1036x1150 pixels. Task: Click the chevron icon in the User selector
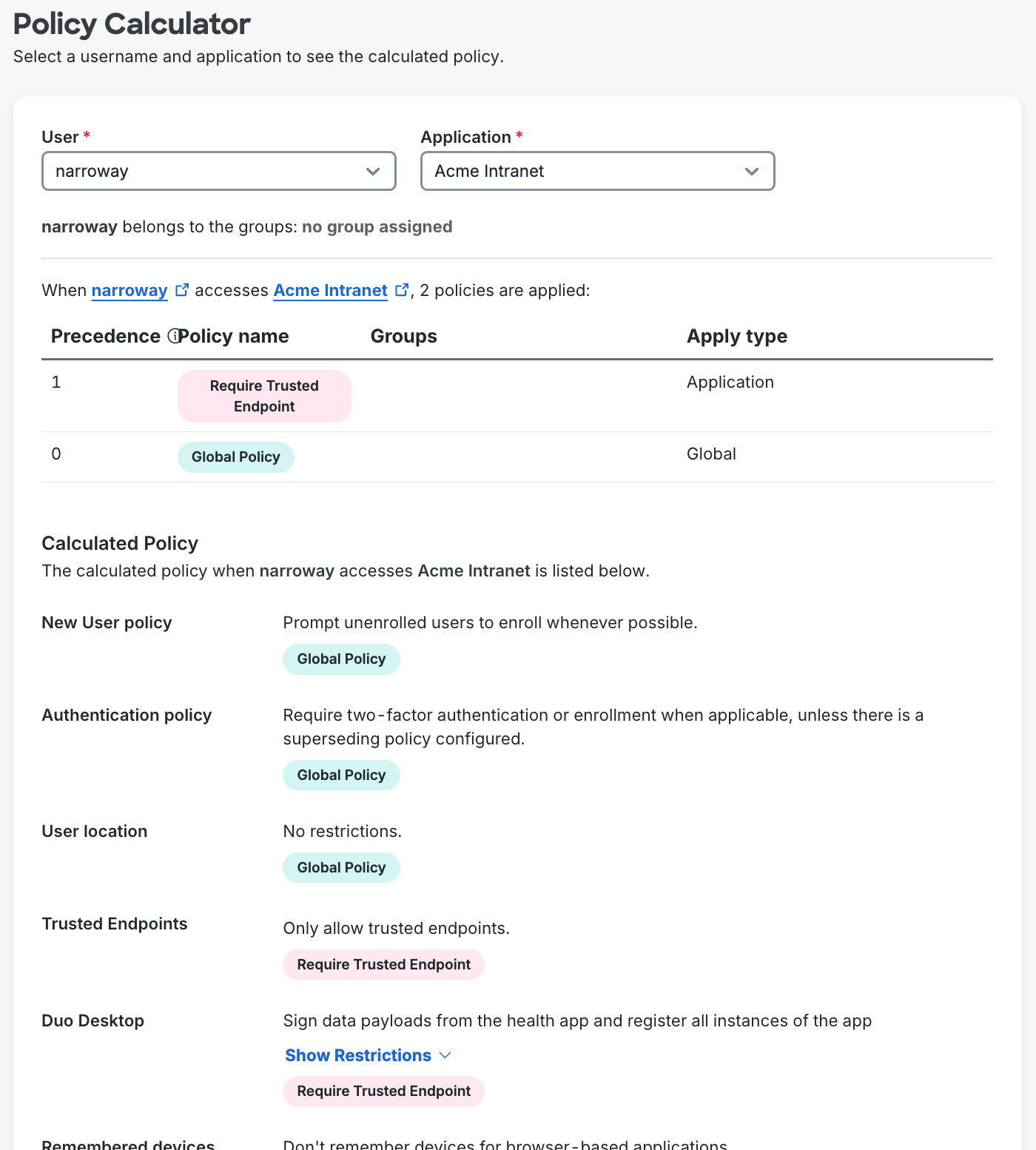coord(374,171)
